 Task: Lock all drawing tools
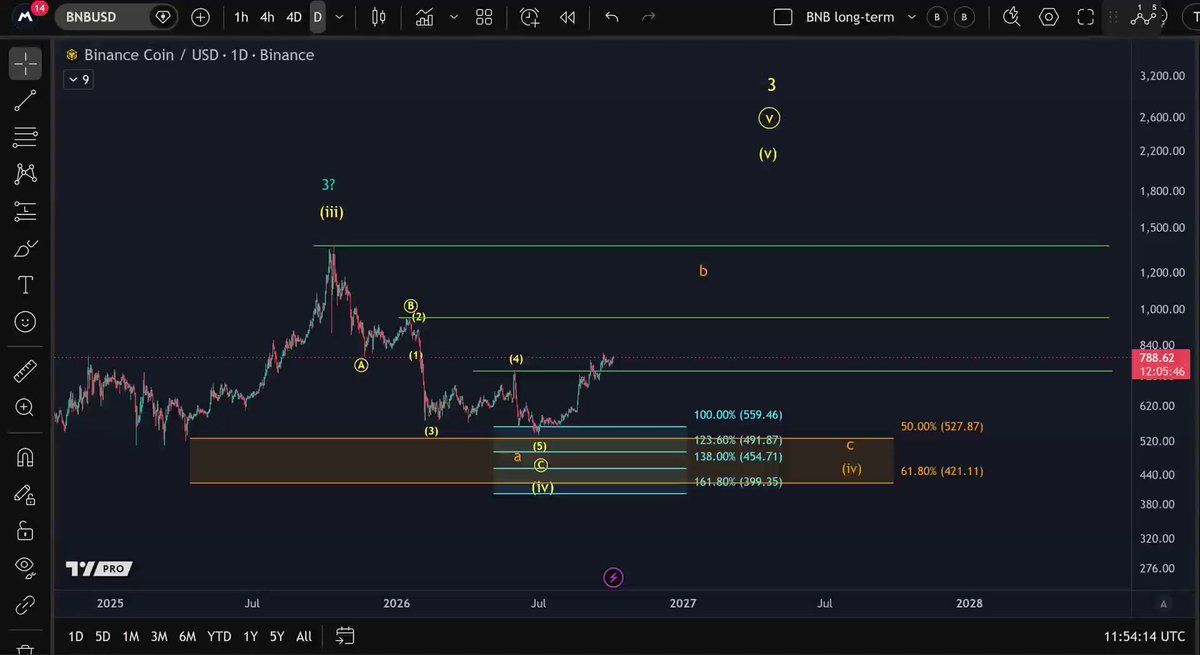coord(25,530)
